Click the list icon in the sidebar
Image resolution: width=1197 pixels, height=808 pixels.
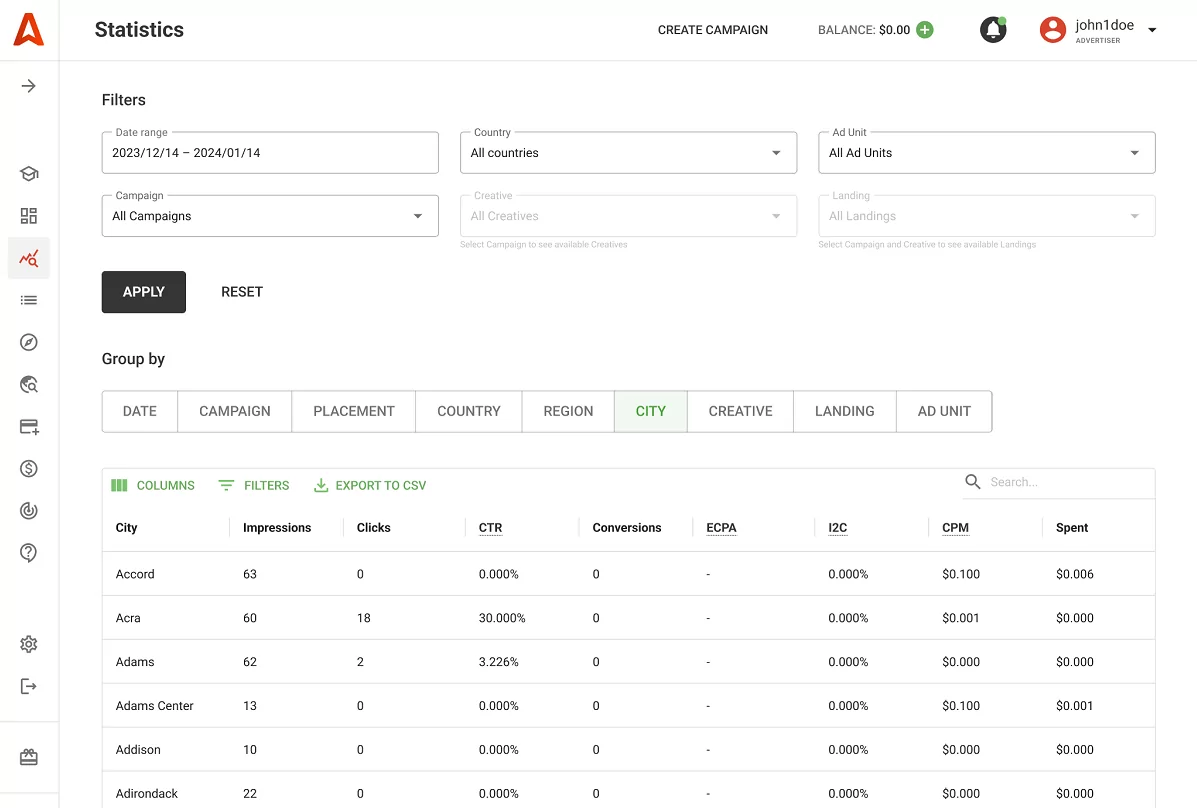point(29,300)
